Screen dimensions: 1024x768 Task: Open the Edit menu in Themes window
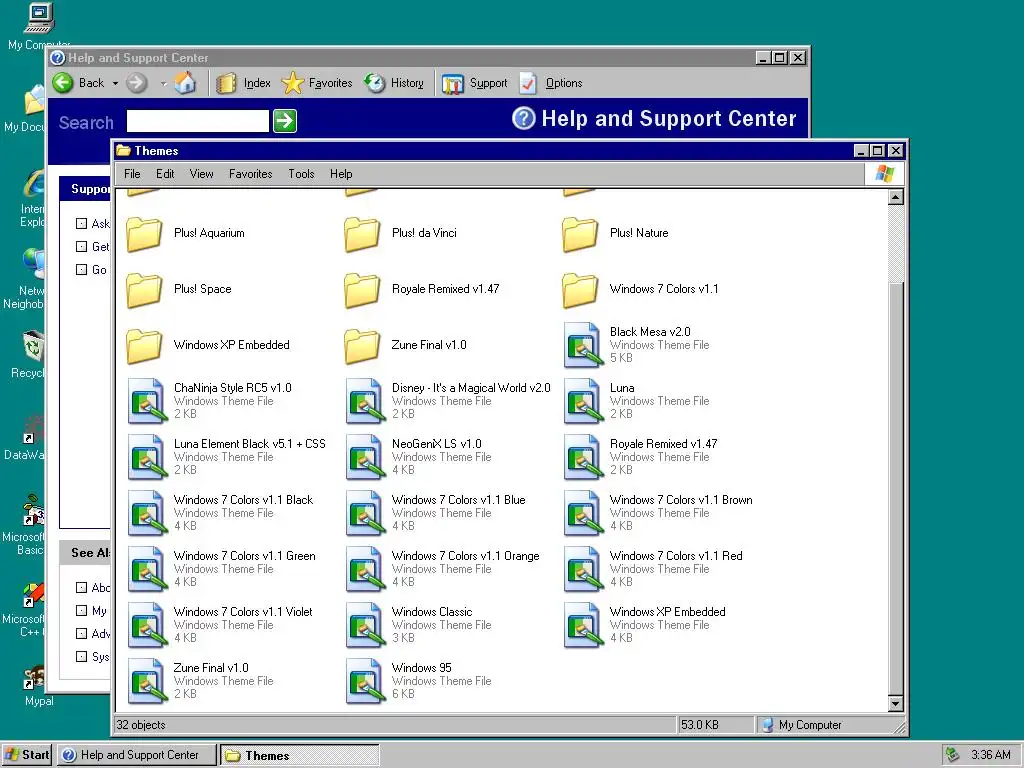[x=165, y=174]
